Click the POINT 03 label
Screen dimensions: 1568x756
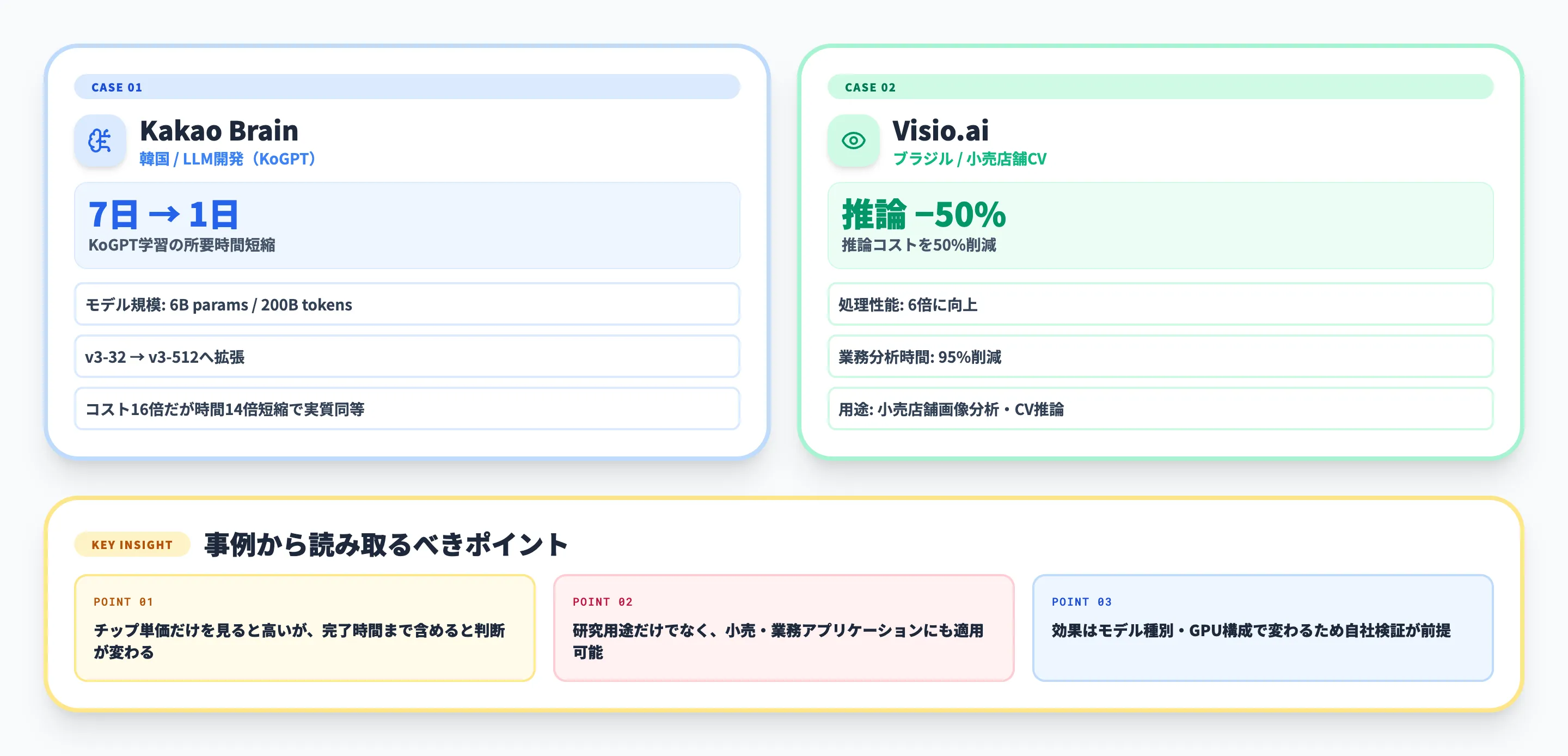(x=1081, y=601)
